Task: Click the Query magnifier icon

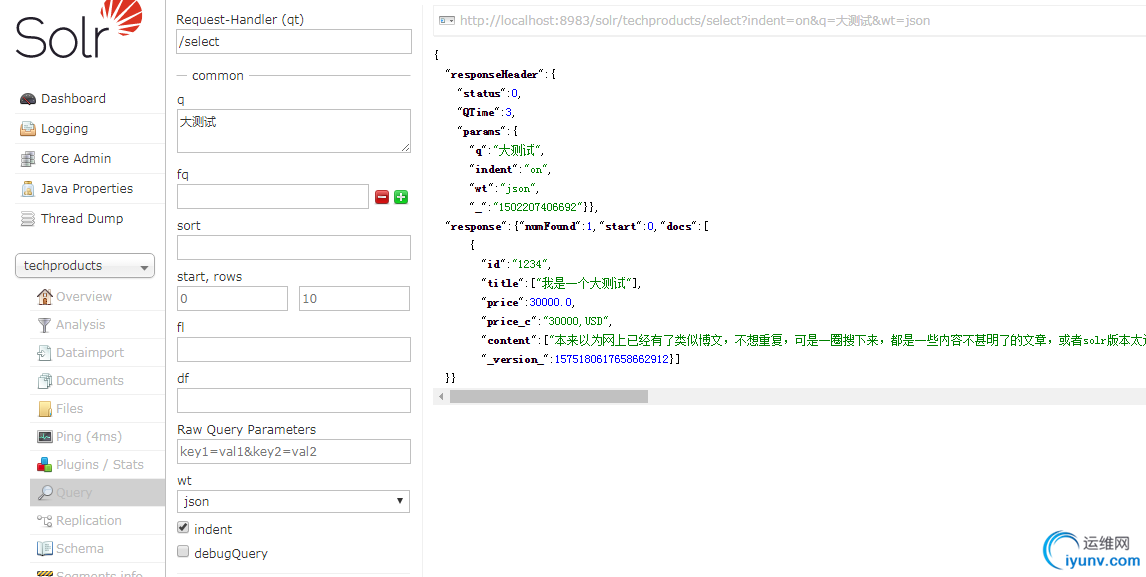Action: (x=45, y=492)
